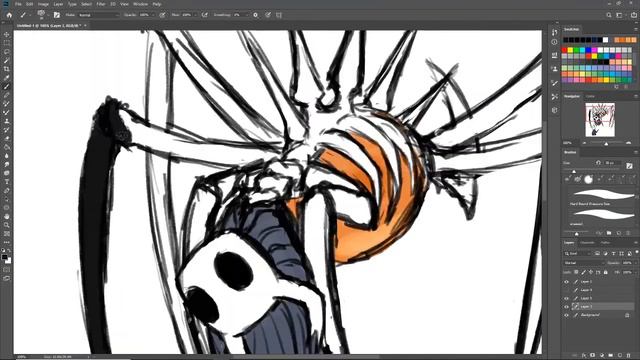This screenshot has width=640, height=360.
Task: Click the red swatch
Action: click(564, 50)
